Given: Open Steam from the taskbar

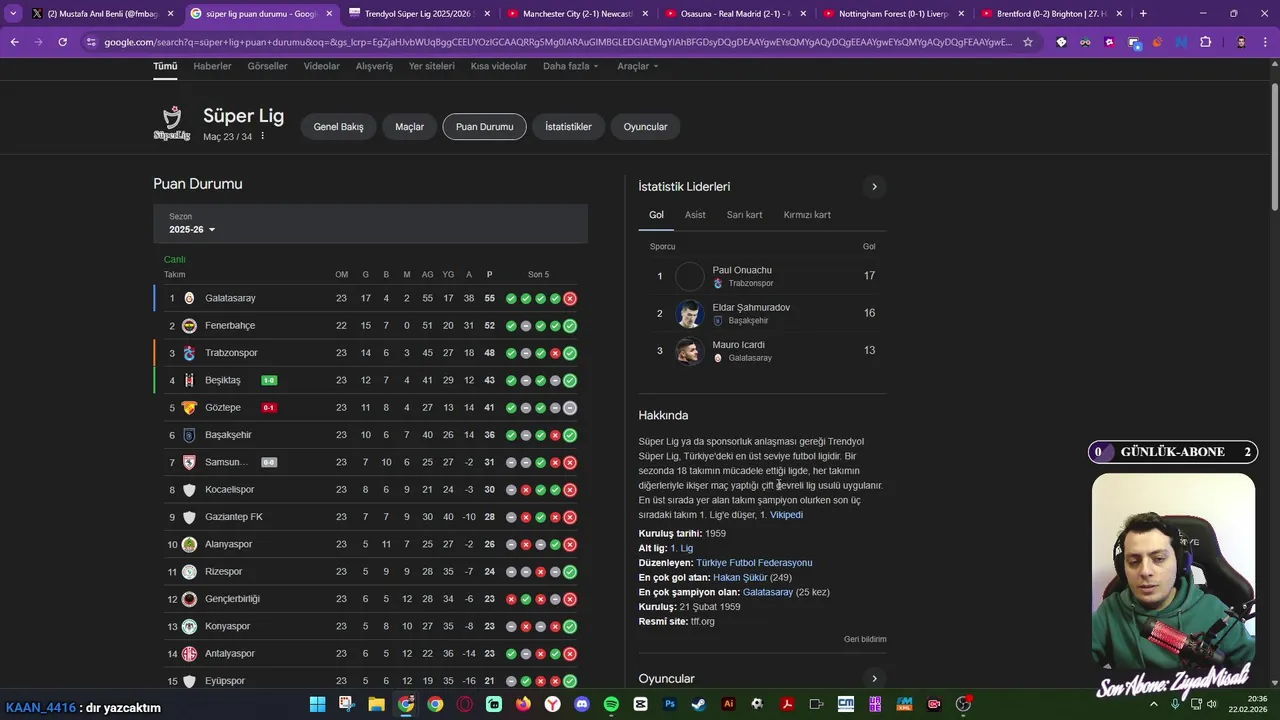Looking at the screenshot, I should pyautogui.click(x=698, y=704).
